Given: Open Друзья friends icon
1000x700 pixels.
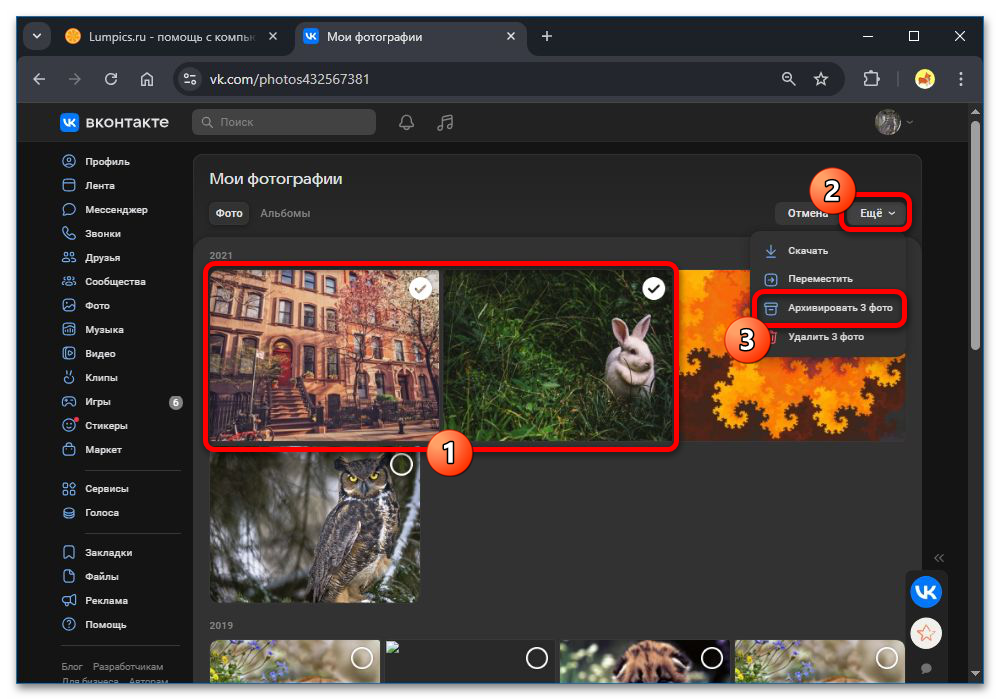Looking at the screenshot, I should [69, 258].
